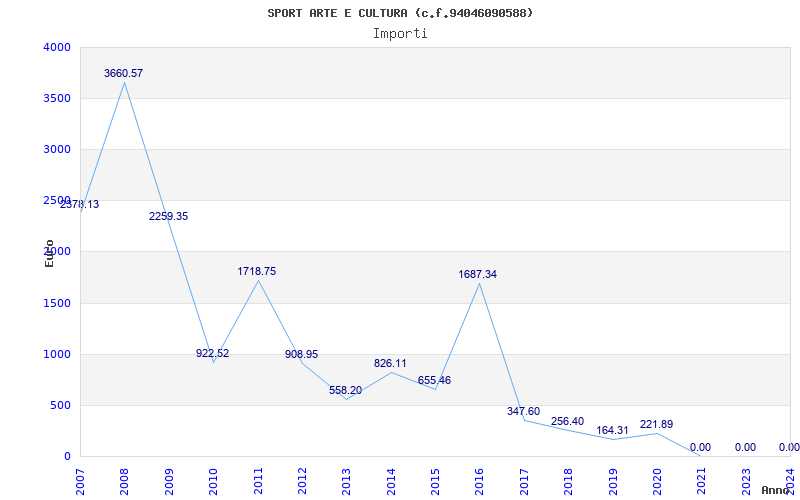Select the 2018 x-axis year label

tap(568, 481)
